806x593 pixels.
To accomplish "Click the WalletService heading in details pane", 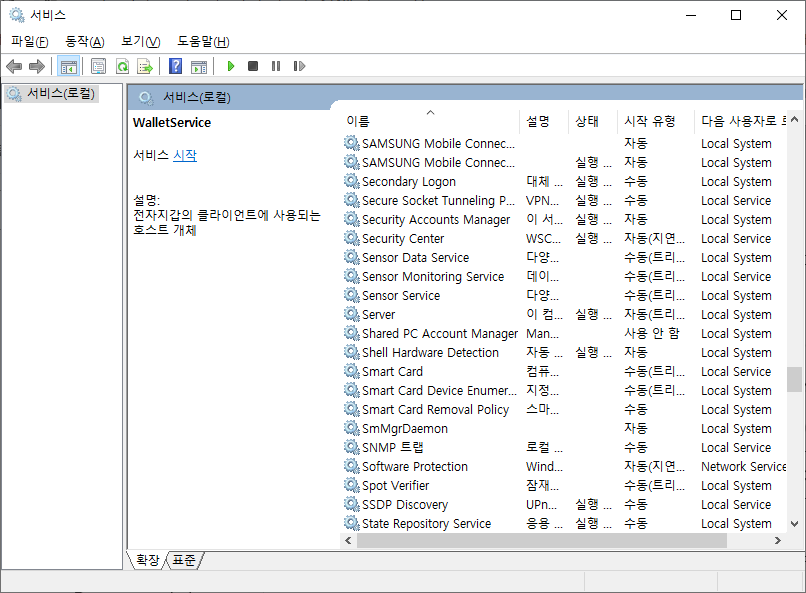I will [172, 123].
